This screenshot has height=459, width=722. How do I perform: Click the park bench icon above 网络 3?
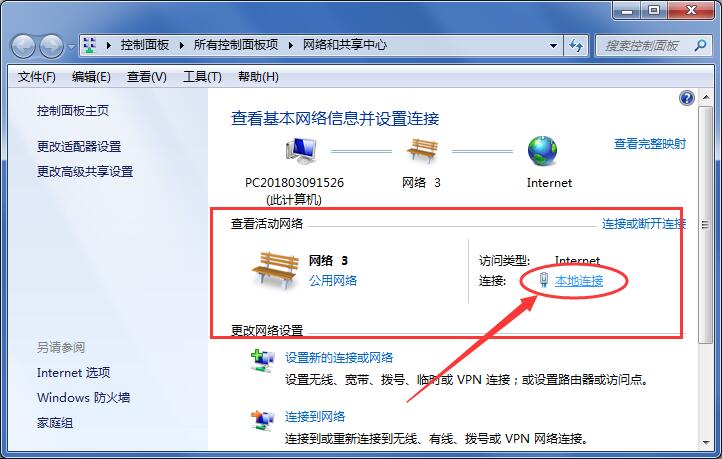[x=422, y=151]
